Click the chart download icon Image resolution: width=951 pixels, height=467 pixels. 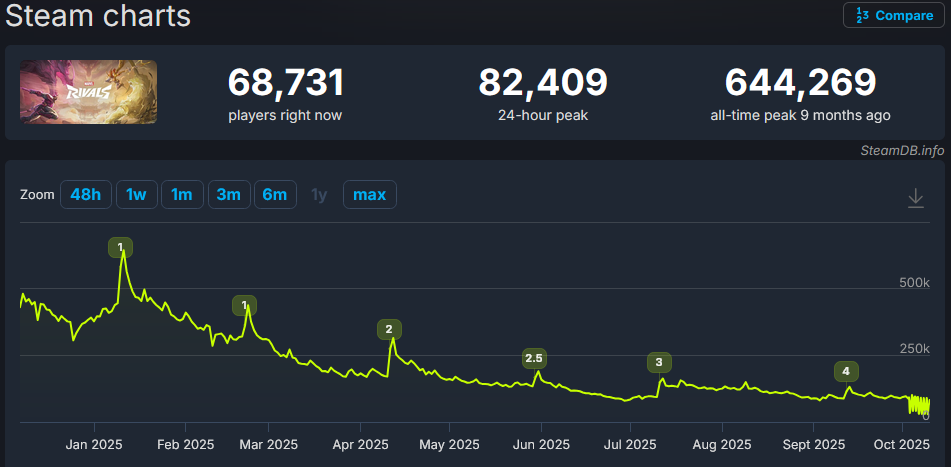pos(915,198)
